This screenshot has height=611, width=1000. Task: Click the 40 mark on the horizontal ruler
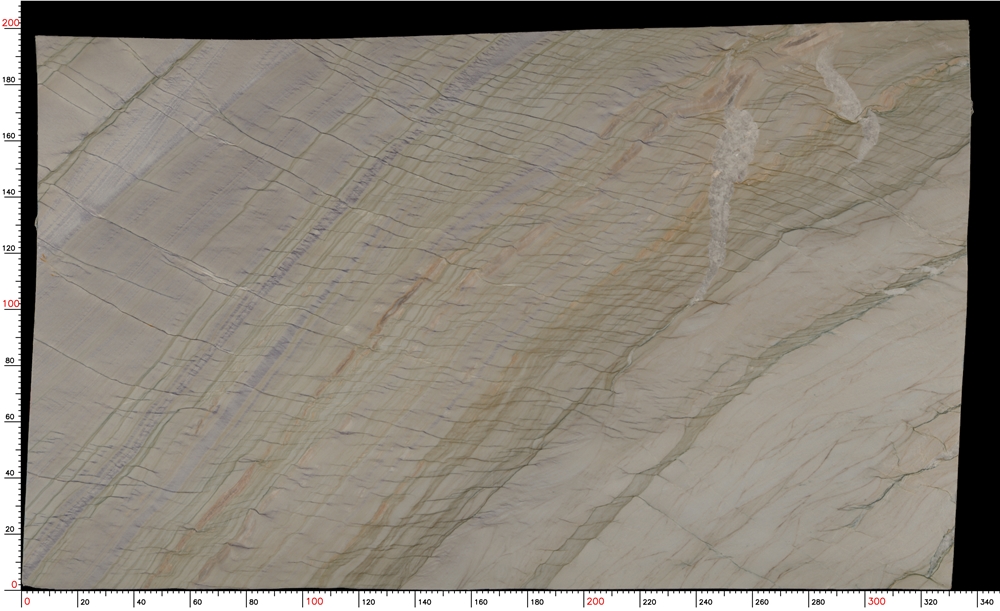click(x=141, y=601)
